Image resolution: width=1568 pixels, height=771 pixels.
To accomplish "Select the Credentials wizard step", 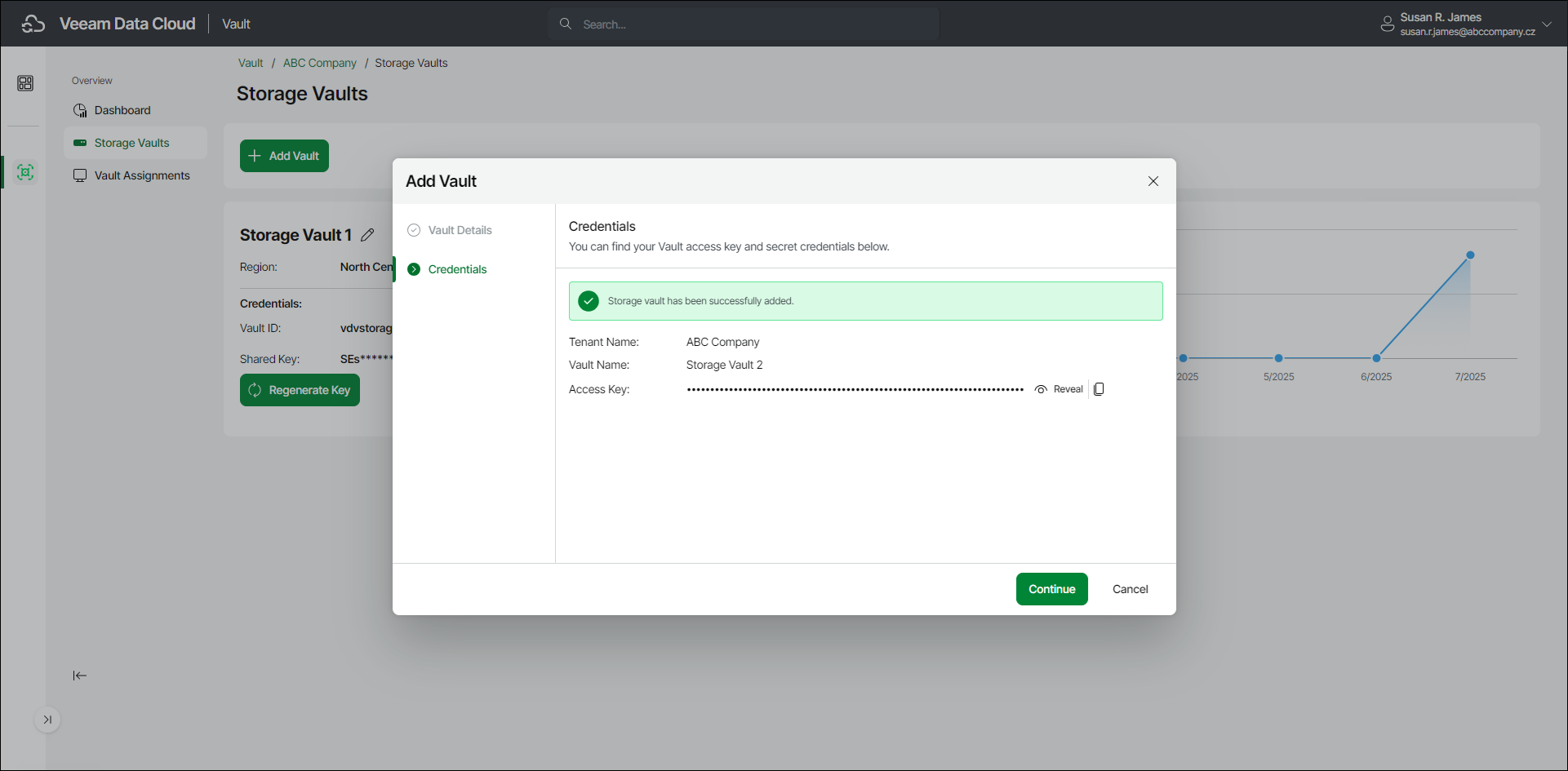I will [457, 269].
